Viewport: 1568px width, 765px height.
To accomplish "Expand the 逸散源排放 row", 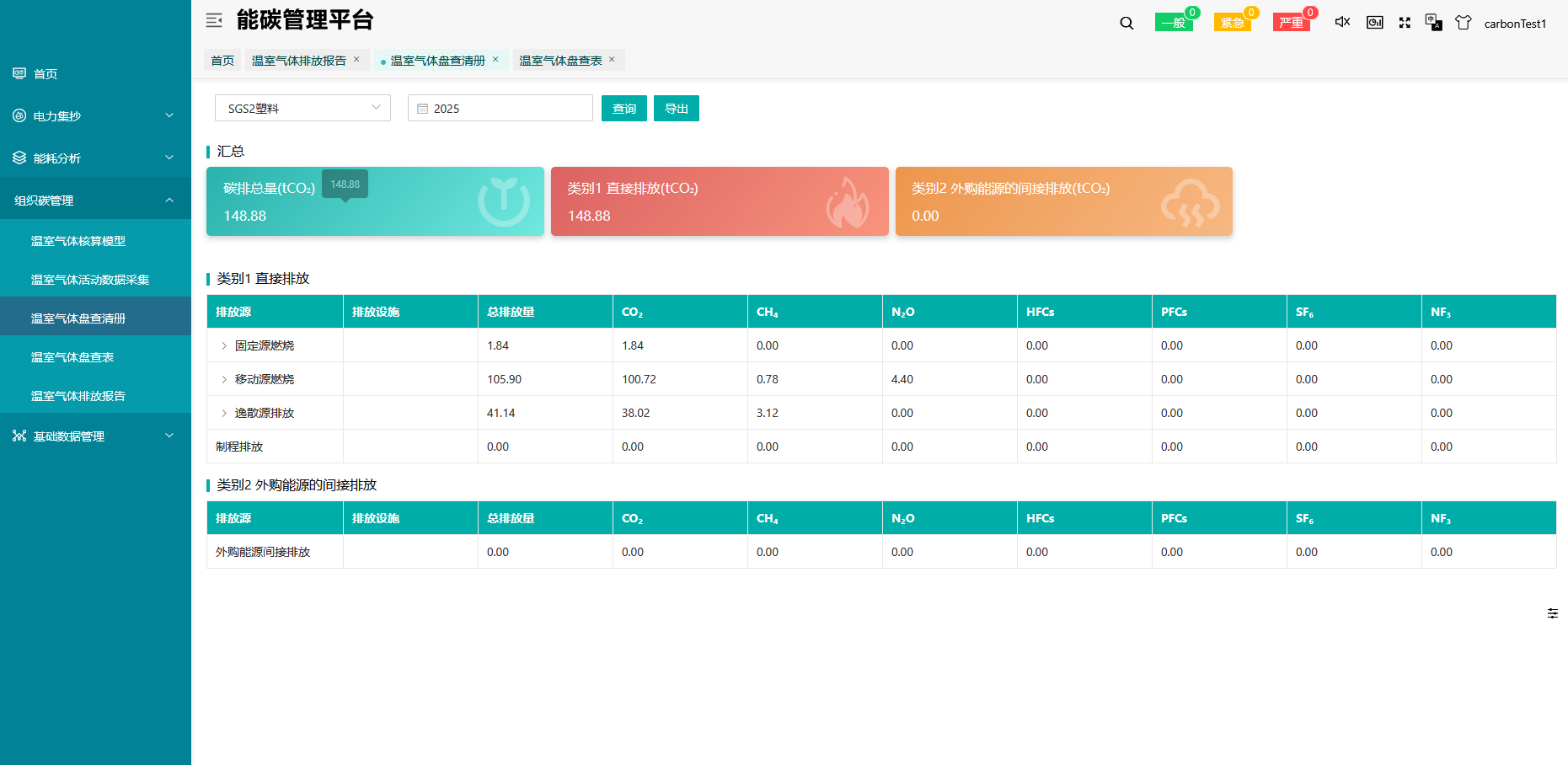I will pyautogui.click(x=224, y=413).
